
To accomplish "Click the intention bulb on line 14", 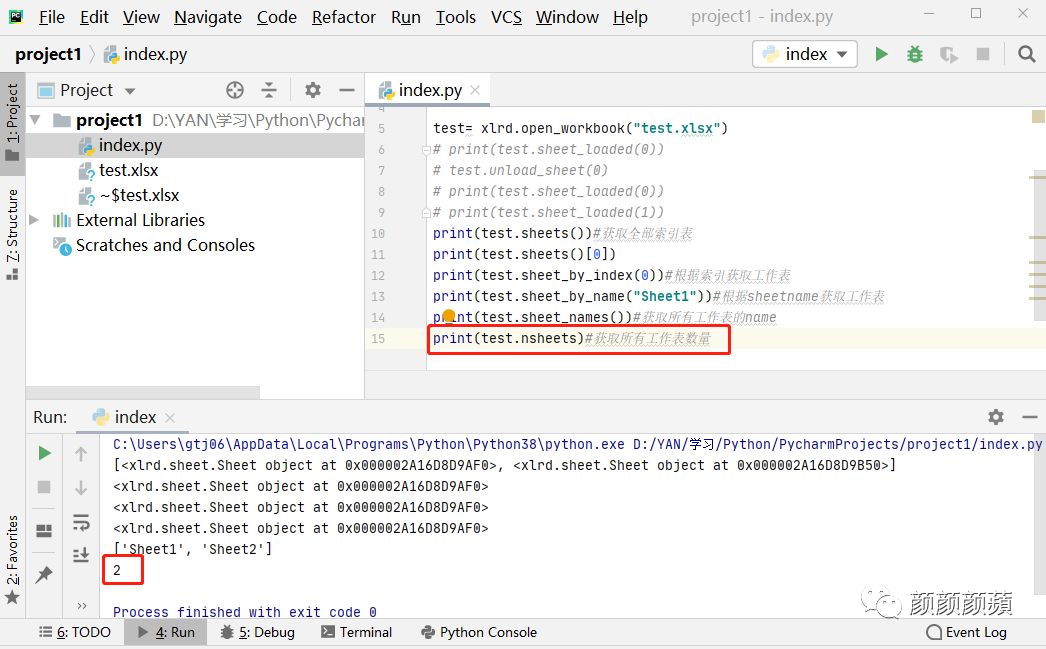I will 449,315.
